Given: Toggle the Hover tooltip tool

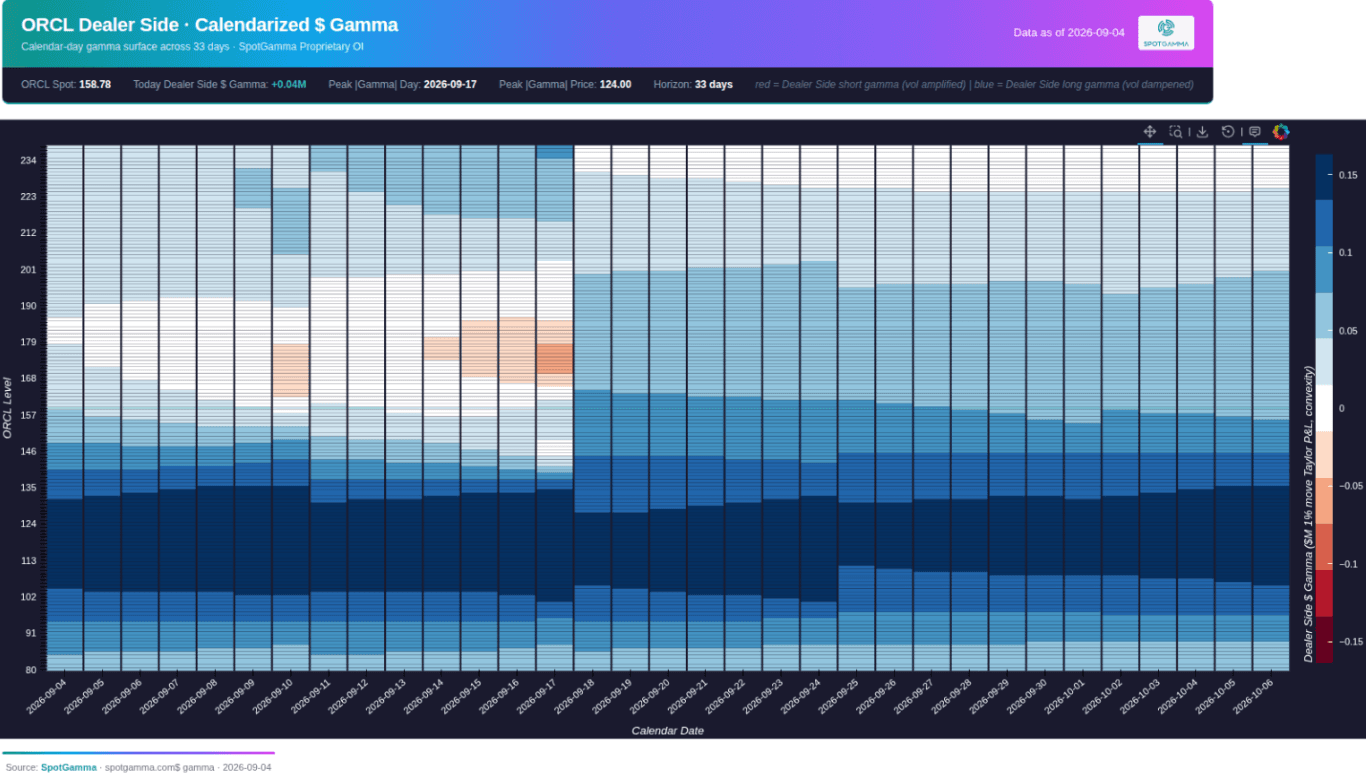Looking at the screenshot, I should [1254, 132].
